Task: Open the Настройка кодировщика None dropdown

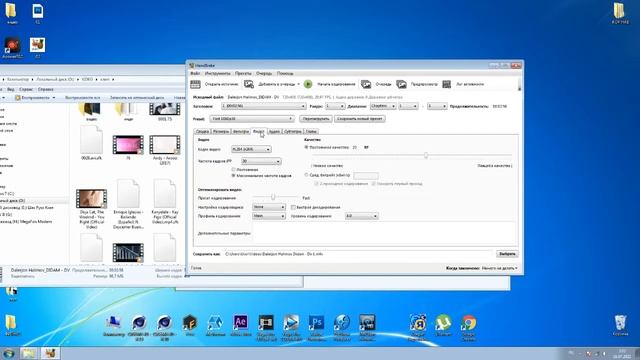Action: click(269, 207)
